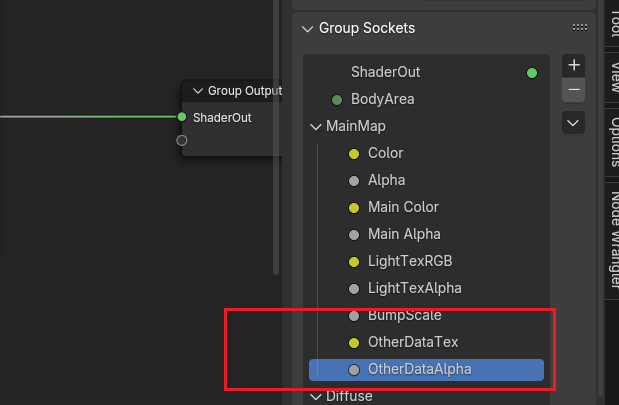Select the LightTexRGB socket entry
619x405 pixels.
tap(410, 262)
